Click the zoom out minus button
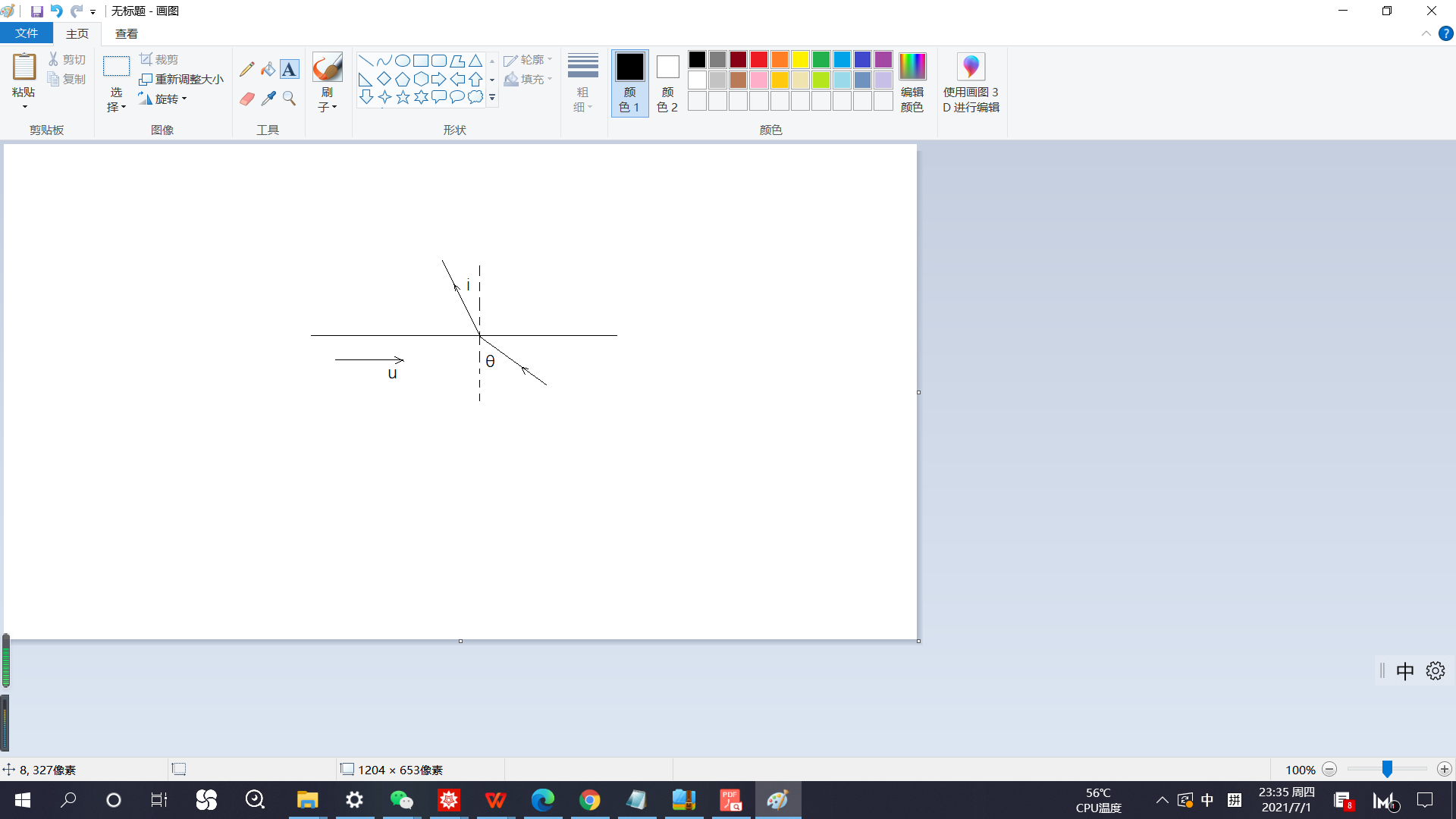1456x819 pixels. pyautogui.click(x=1329, y=769)
